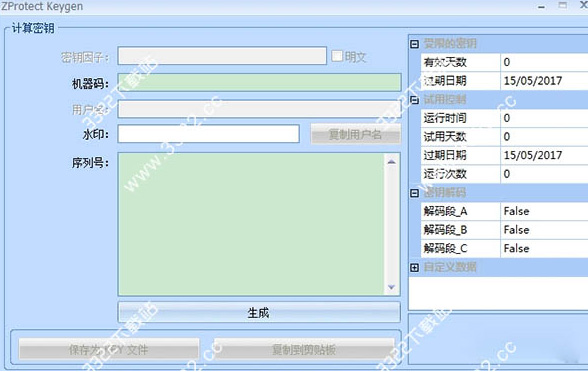Click 保存为 KEY 文件 button

(x=109, y=349)
